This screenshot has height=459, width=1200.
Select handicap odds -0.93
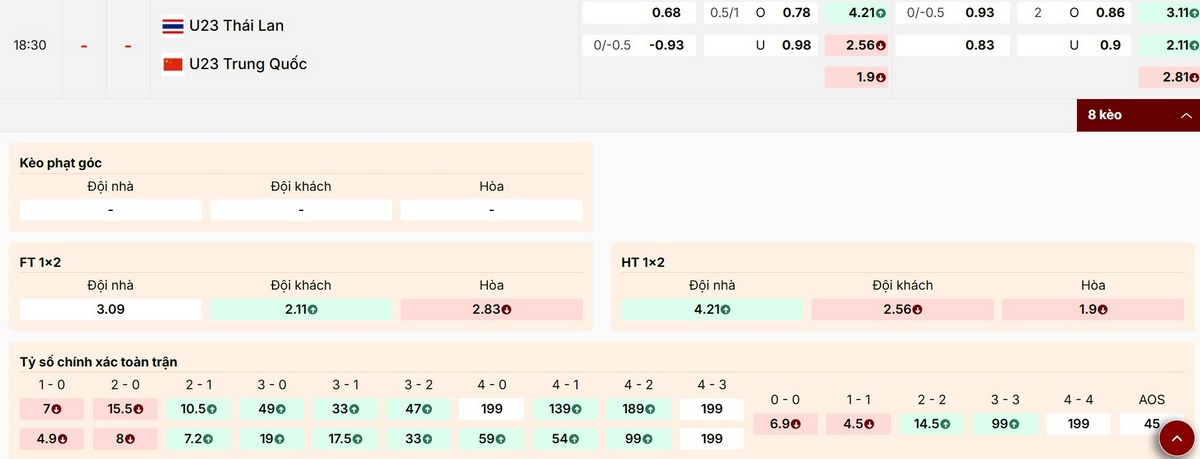pos(665,45)
